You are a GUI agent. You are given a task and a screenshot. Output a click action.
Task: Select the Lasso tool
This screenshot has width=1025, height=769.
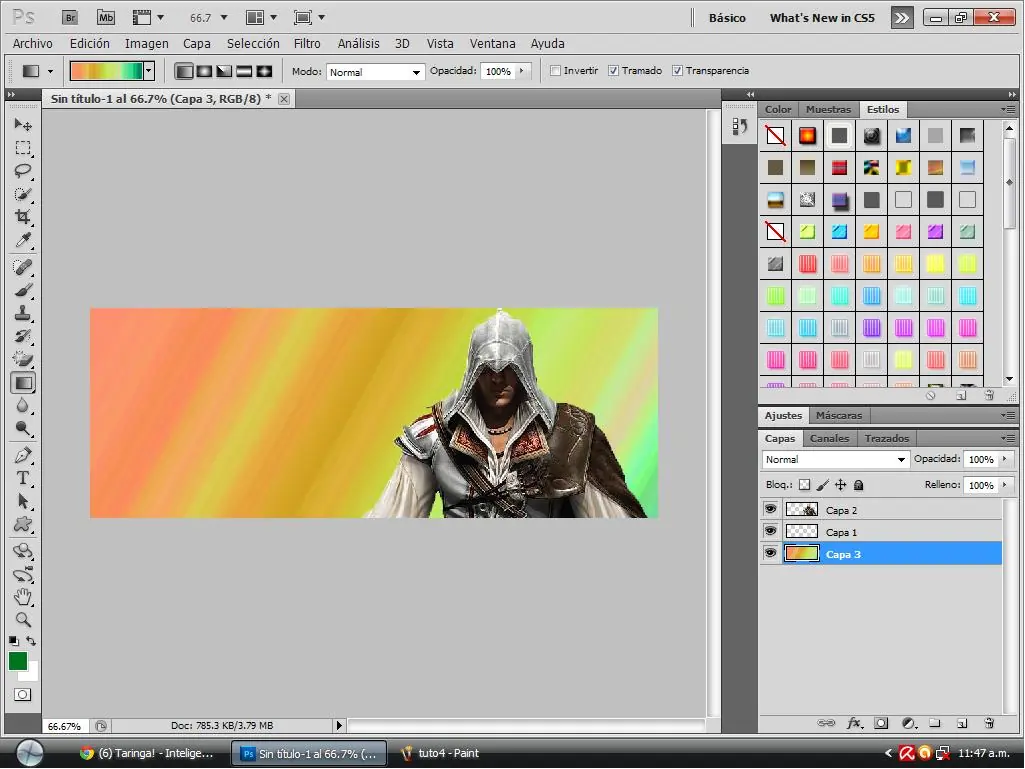tap(23, 171)
